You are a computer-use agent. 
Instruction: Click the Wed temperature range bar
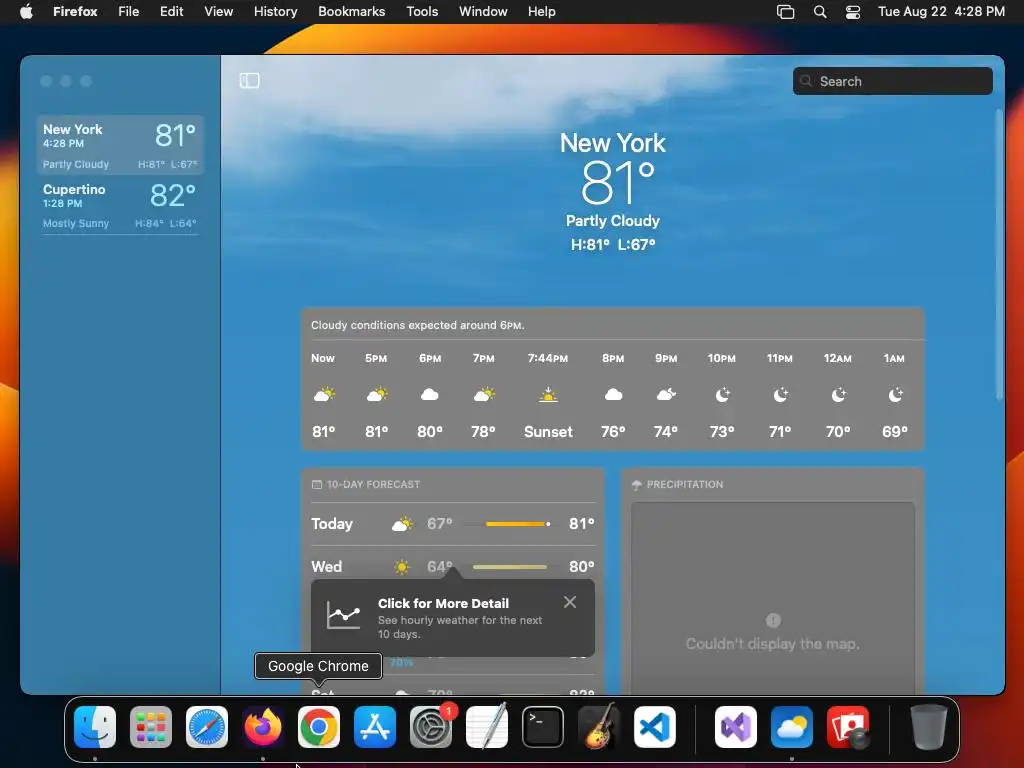(x=510, y=567)
